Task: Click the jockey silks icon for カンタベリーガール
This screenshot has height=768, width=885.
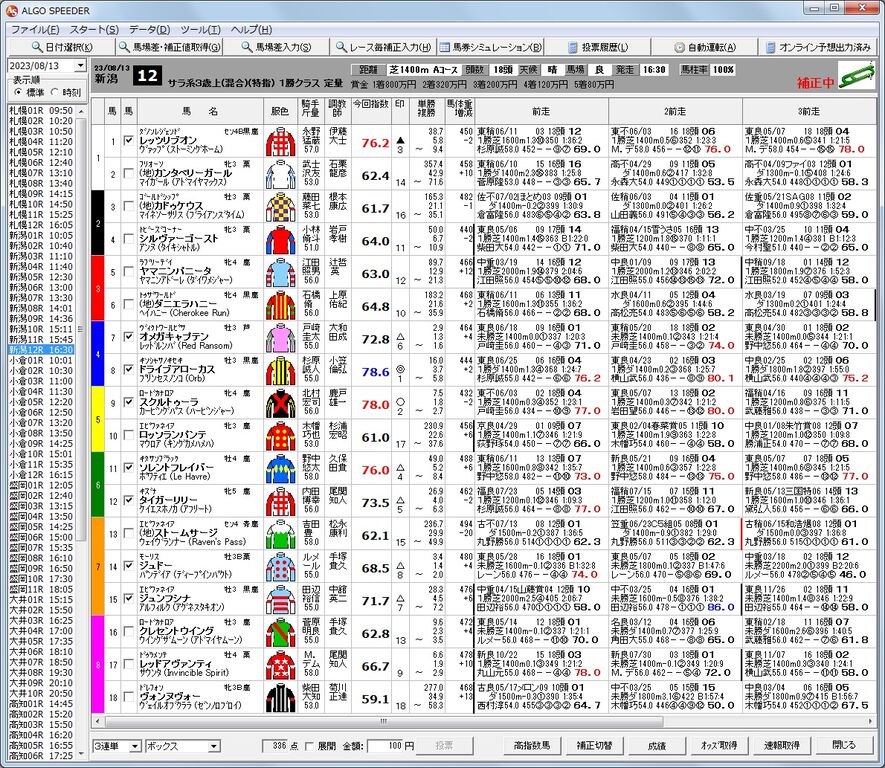Action: tap(280, 174)
